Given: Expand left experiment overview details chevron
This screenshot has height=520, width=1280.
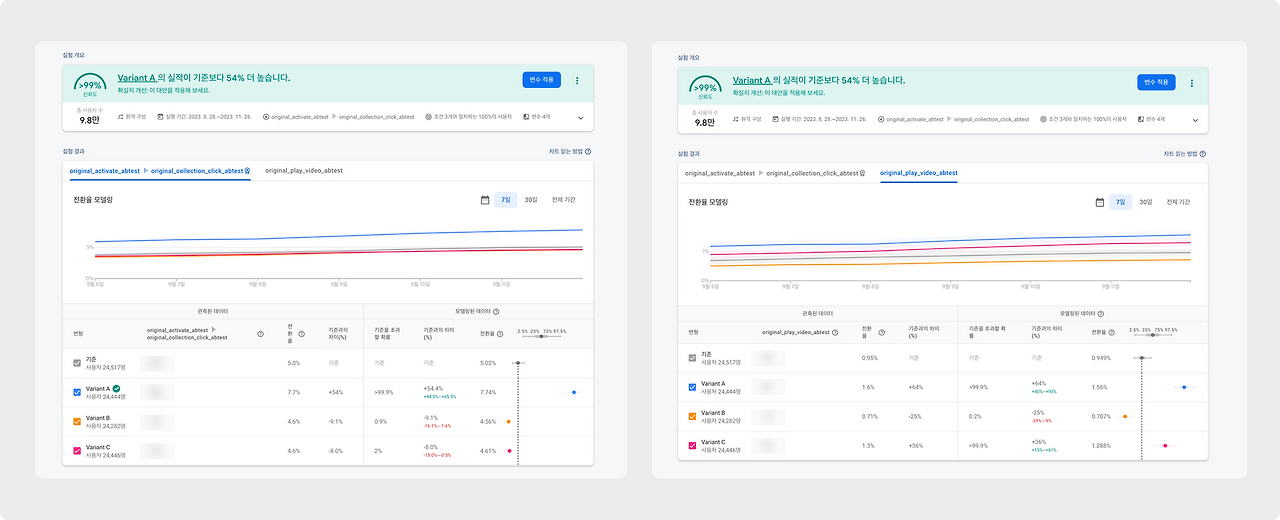Looking at the screenshot, I should click(580, 117).
